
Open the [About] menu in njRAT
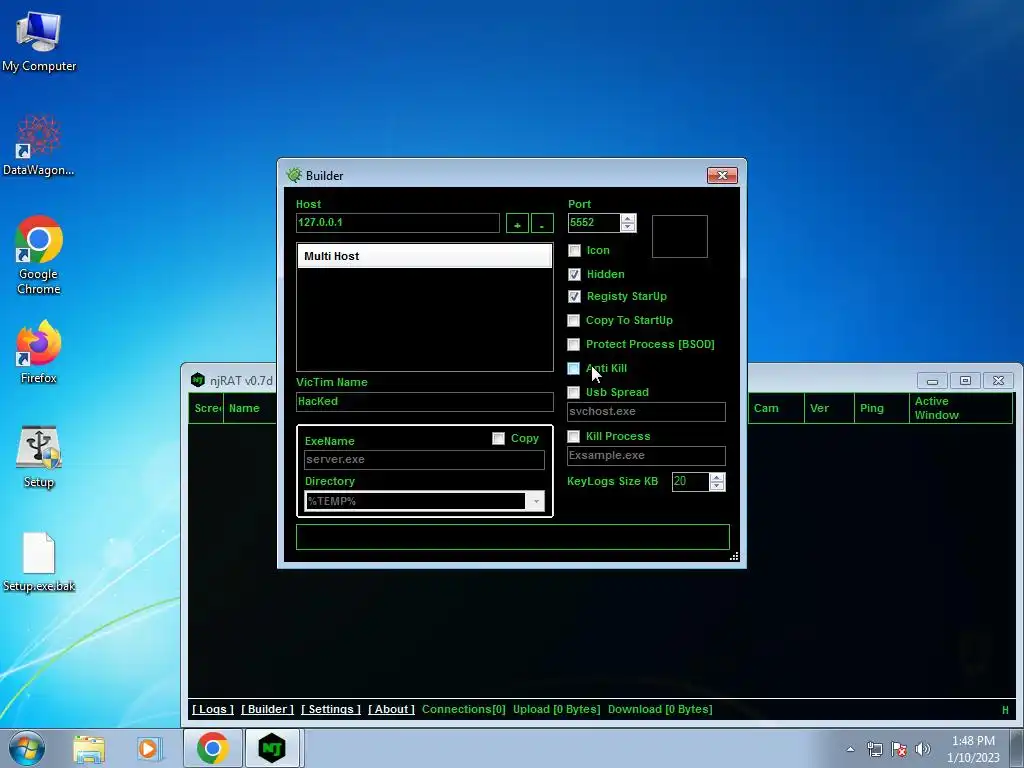[391, 709]
